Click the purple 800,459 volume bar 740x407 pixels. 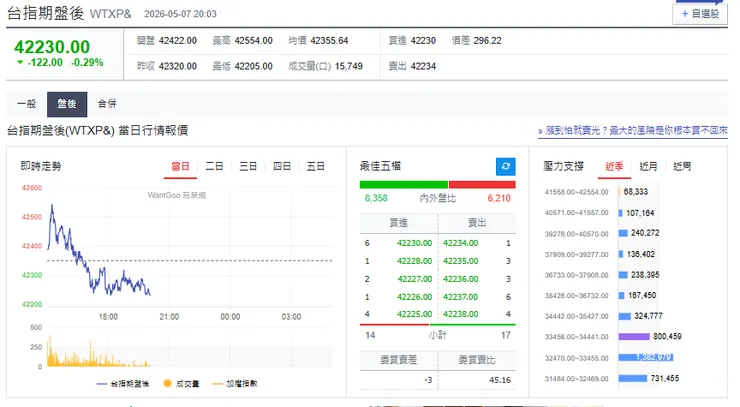[x=634, y=337]
